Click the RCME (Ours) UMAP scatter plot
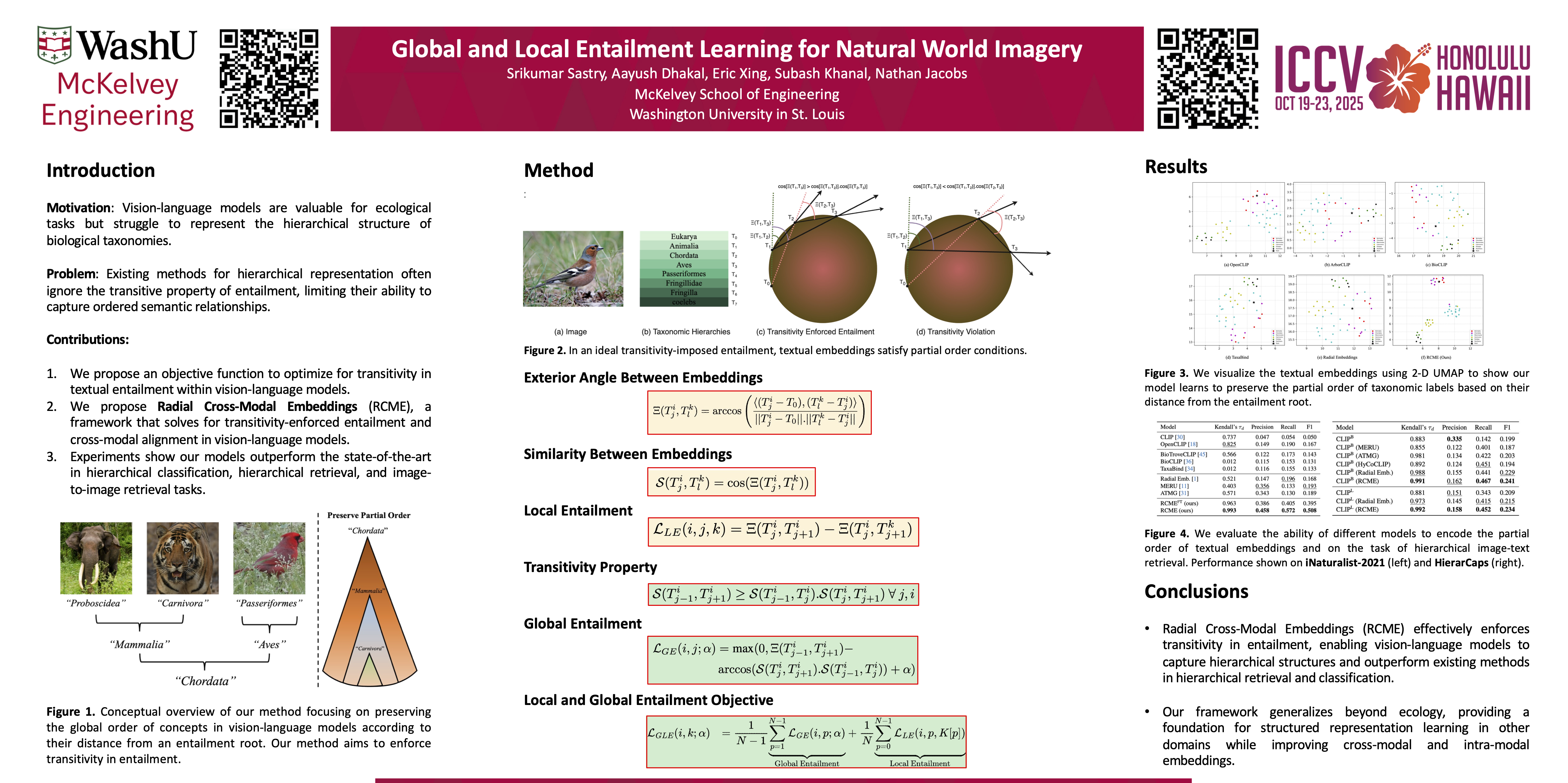The width and height of the screenshot is (1568, 783). pos(1438,310)
